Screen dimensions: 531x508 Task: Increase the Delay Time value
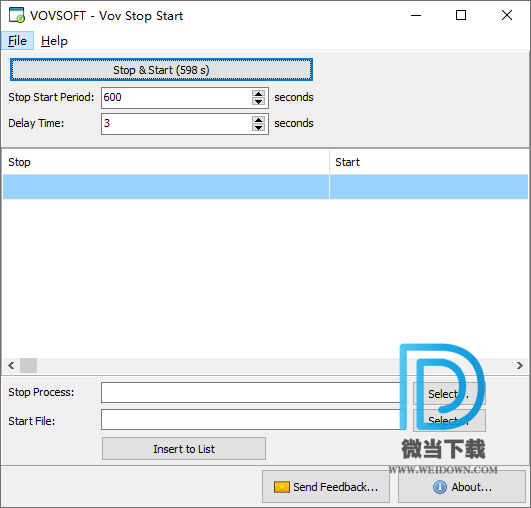[x=259, y=120]
